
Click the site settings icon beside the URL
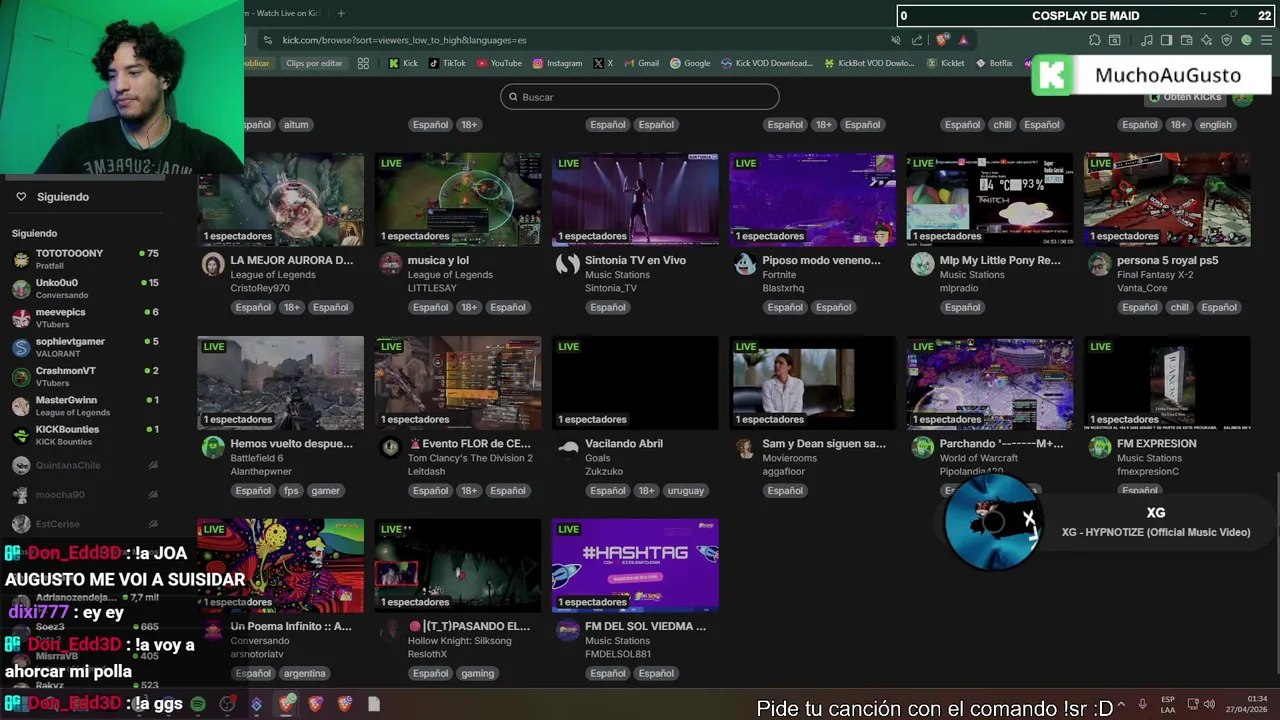click(266, 40)
